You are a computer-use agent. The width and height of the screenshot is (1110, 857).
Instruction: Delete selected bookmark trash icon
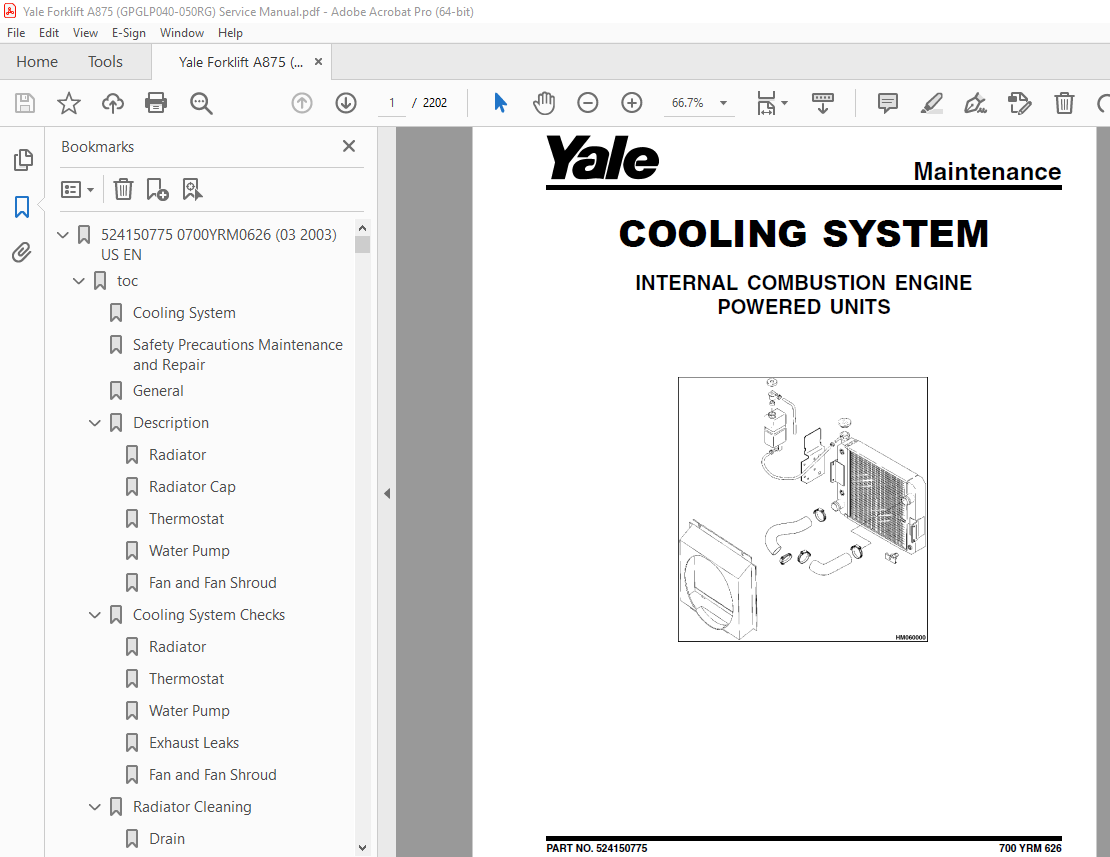[x=123, y=190]
